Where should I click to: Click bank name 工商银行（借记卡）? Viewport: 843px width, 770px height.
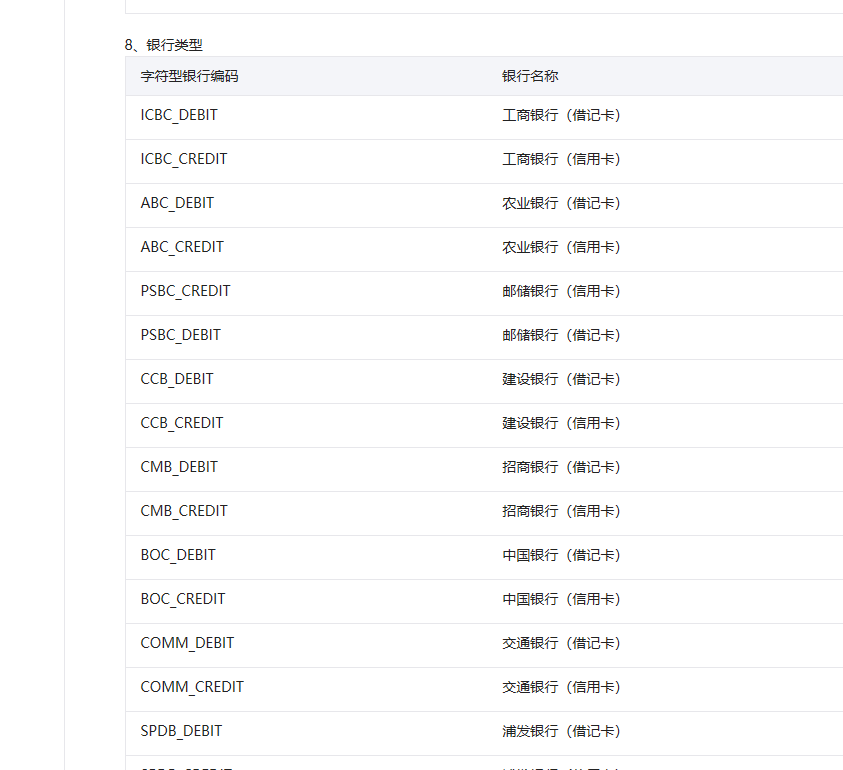(562, 115)
